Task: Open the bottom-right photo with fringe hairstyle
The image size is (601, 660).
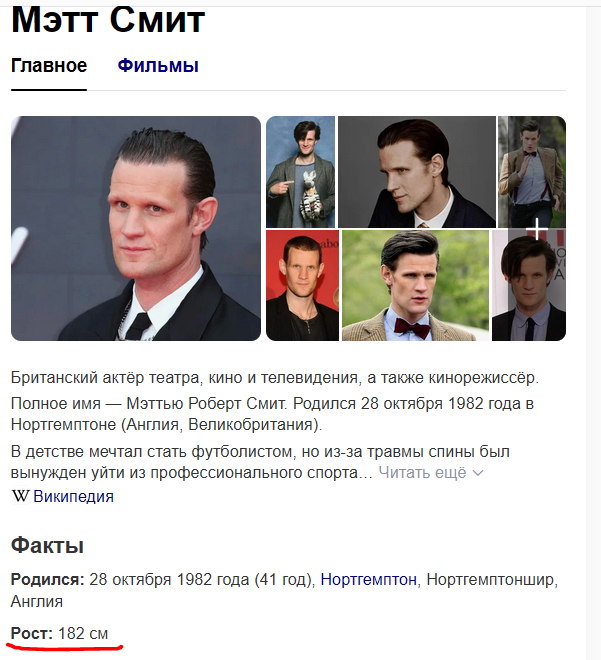Action: tap(529, 285)
